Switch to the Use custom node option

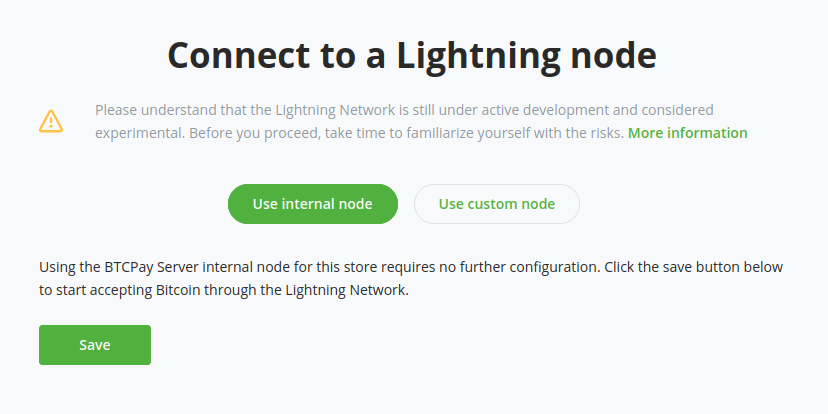point(496,204)
